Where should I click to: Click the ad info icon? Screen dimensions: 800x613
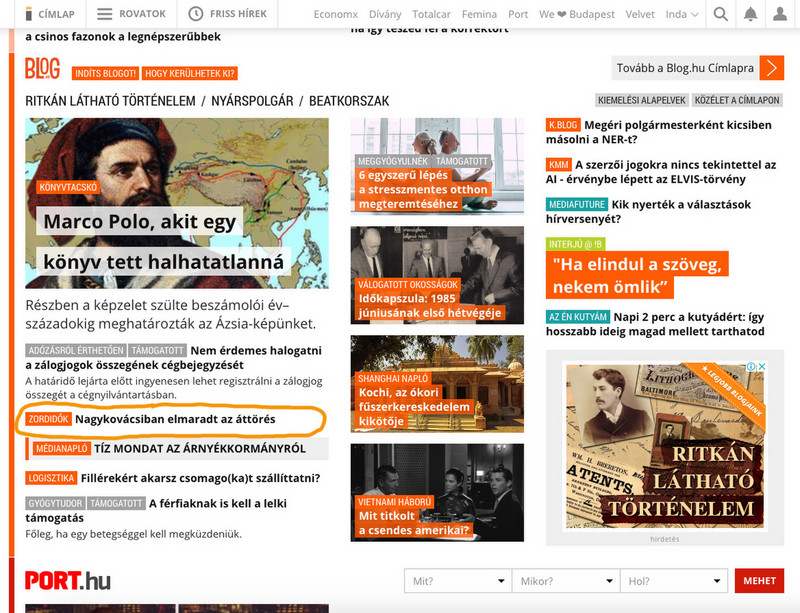click(x=752, y=366)
